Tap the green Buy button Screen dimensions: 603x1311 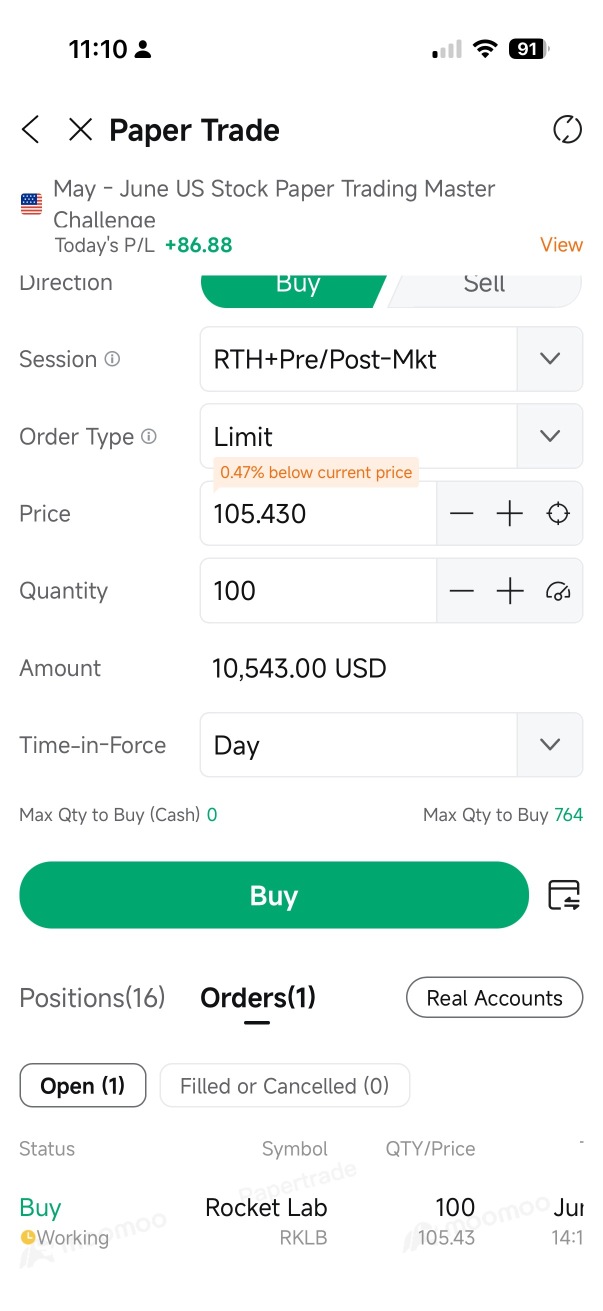pos(274,895)
